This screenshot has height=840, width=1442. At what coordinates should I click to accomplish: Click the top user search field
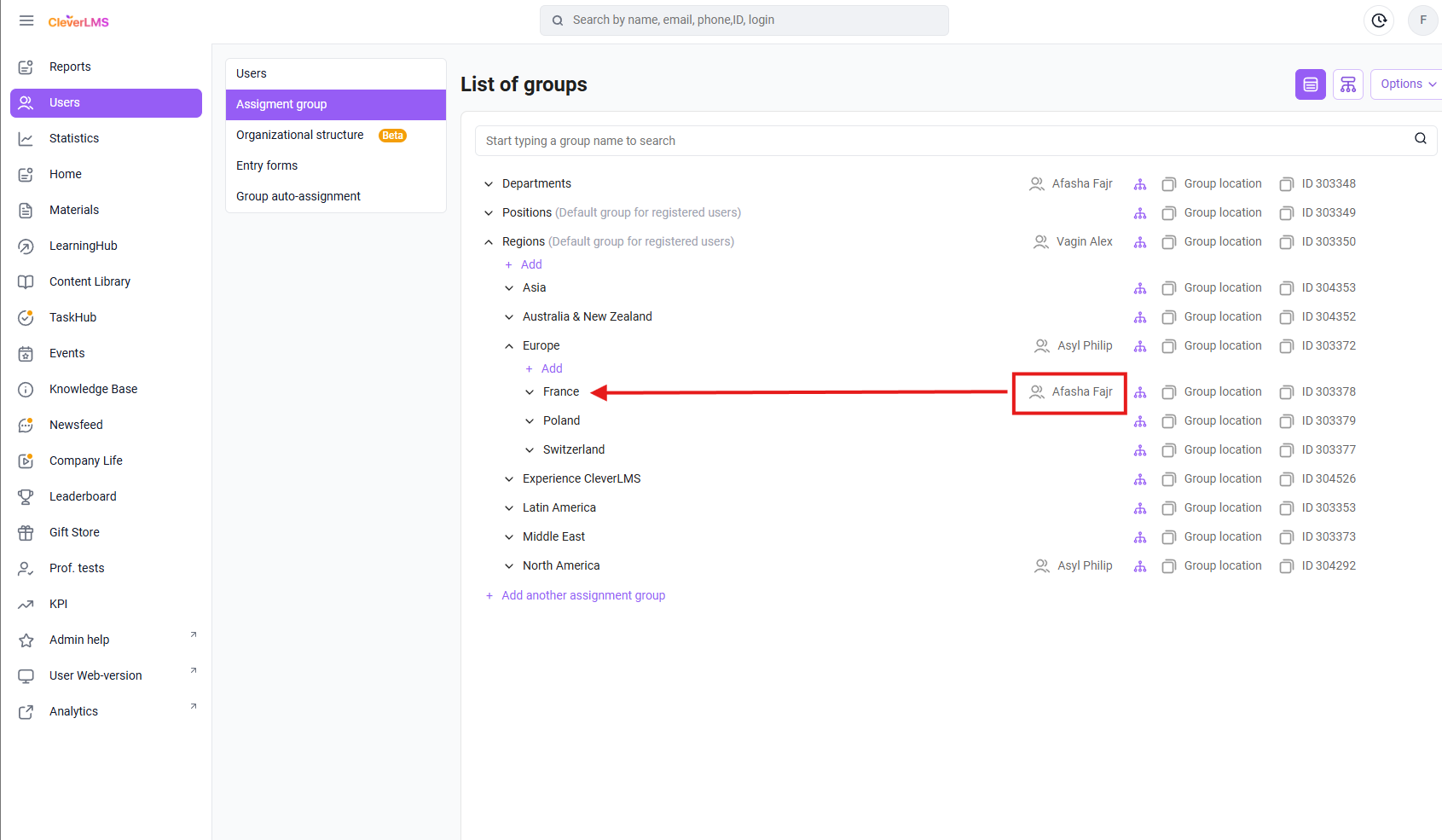[x=744, y=20]
